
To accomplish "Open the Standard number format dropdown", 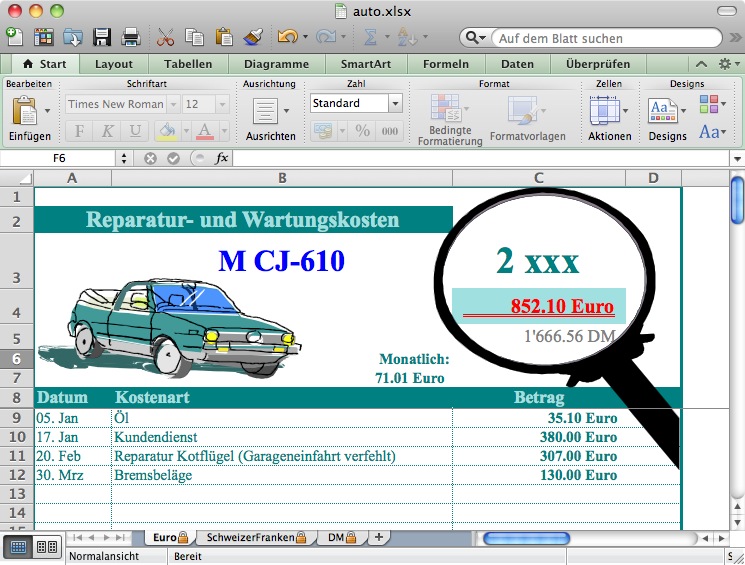I will [395, 103].
